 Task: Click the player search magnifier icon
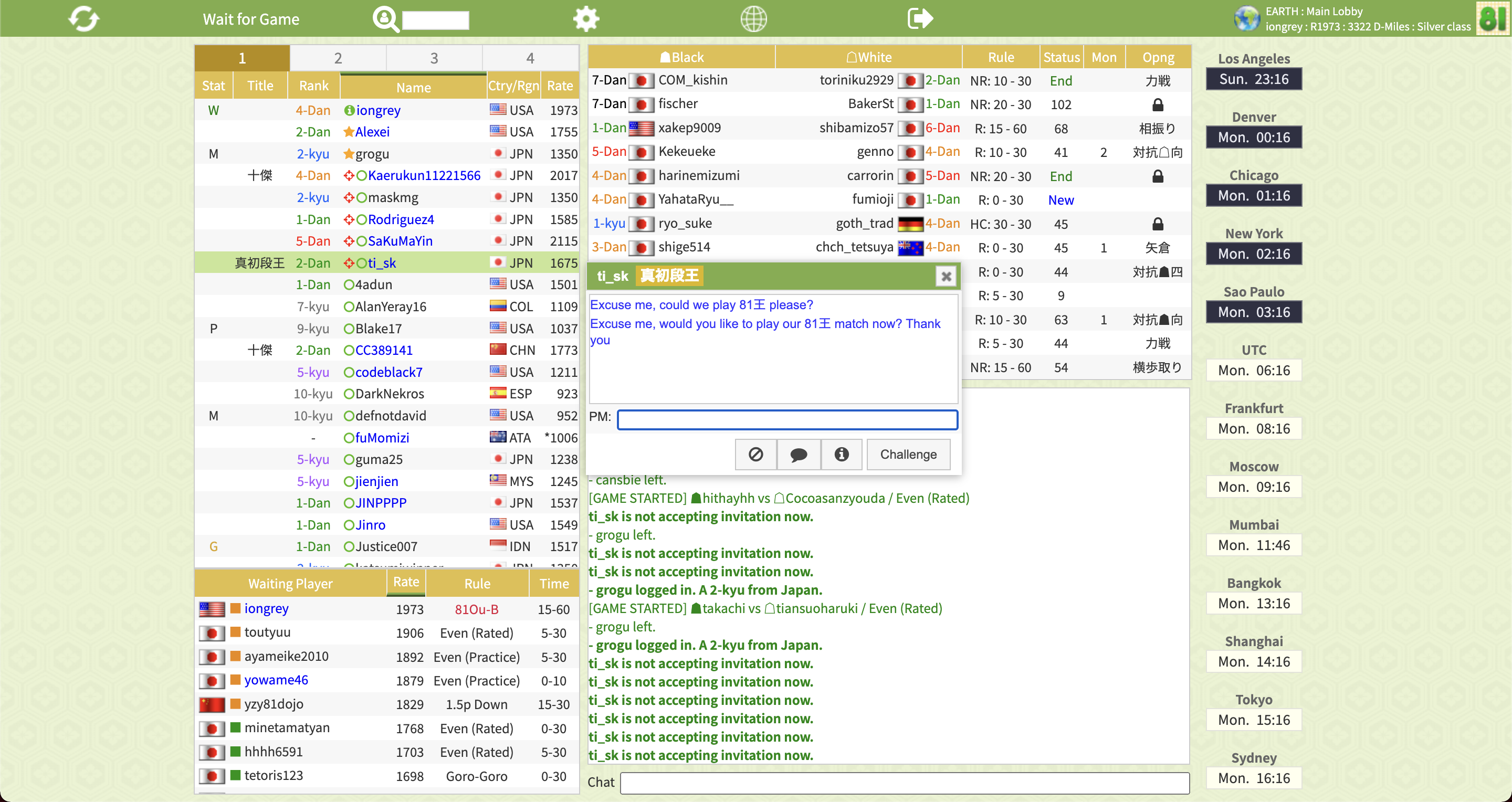pyautogui.click(x=385, y=19)
